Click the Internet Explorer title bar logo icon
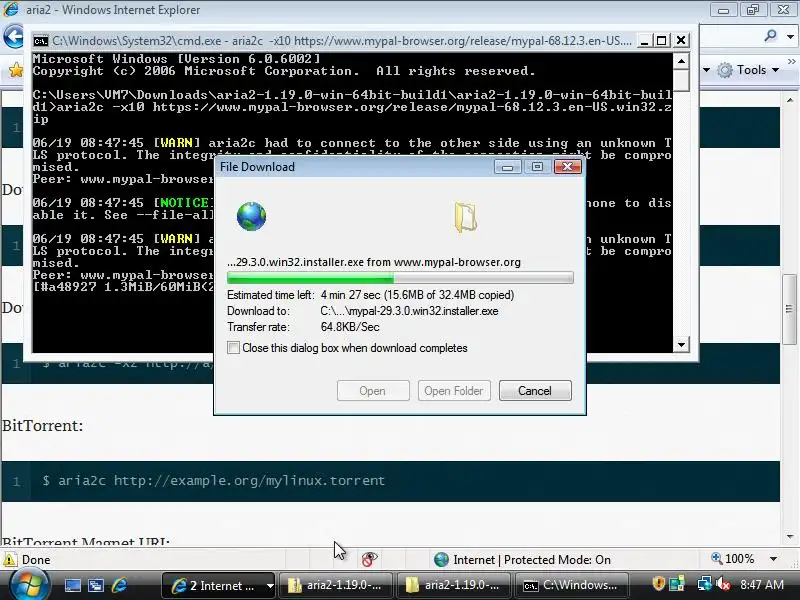The width and height of the screenshot is (800, 600). [10, 9]
